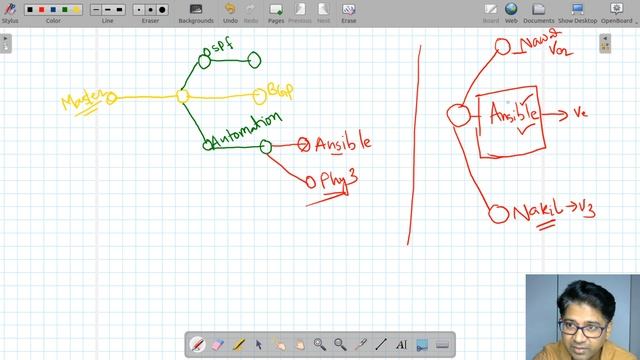Choose the thin line width

(96, 9)
